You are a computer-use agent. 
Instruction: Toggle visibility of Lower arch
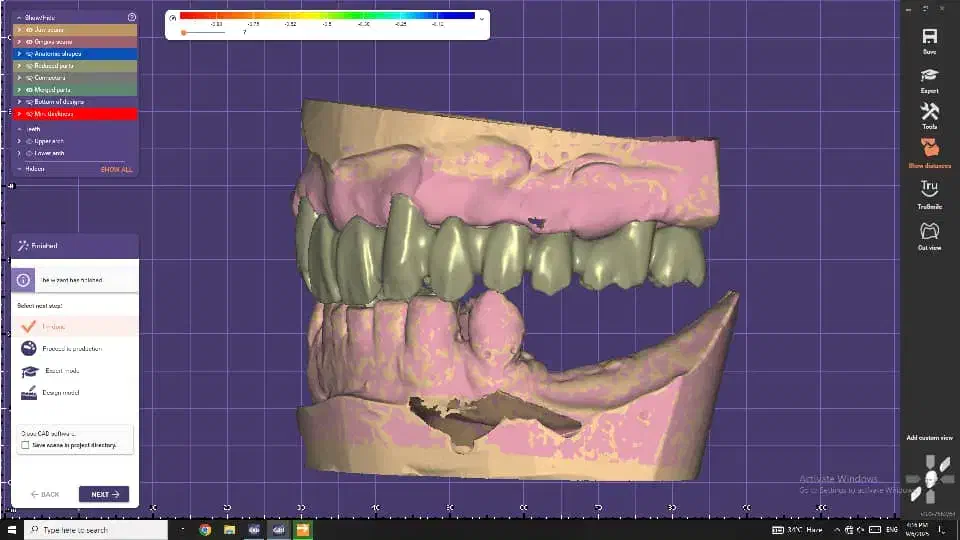(x=29, y=153)
